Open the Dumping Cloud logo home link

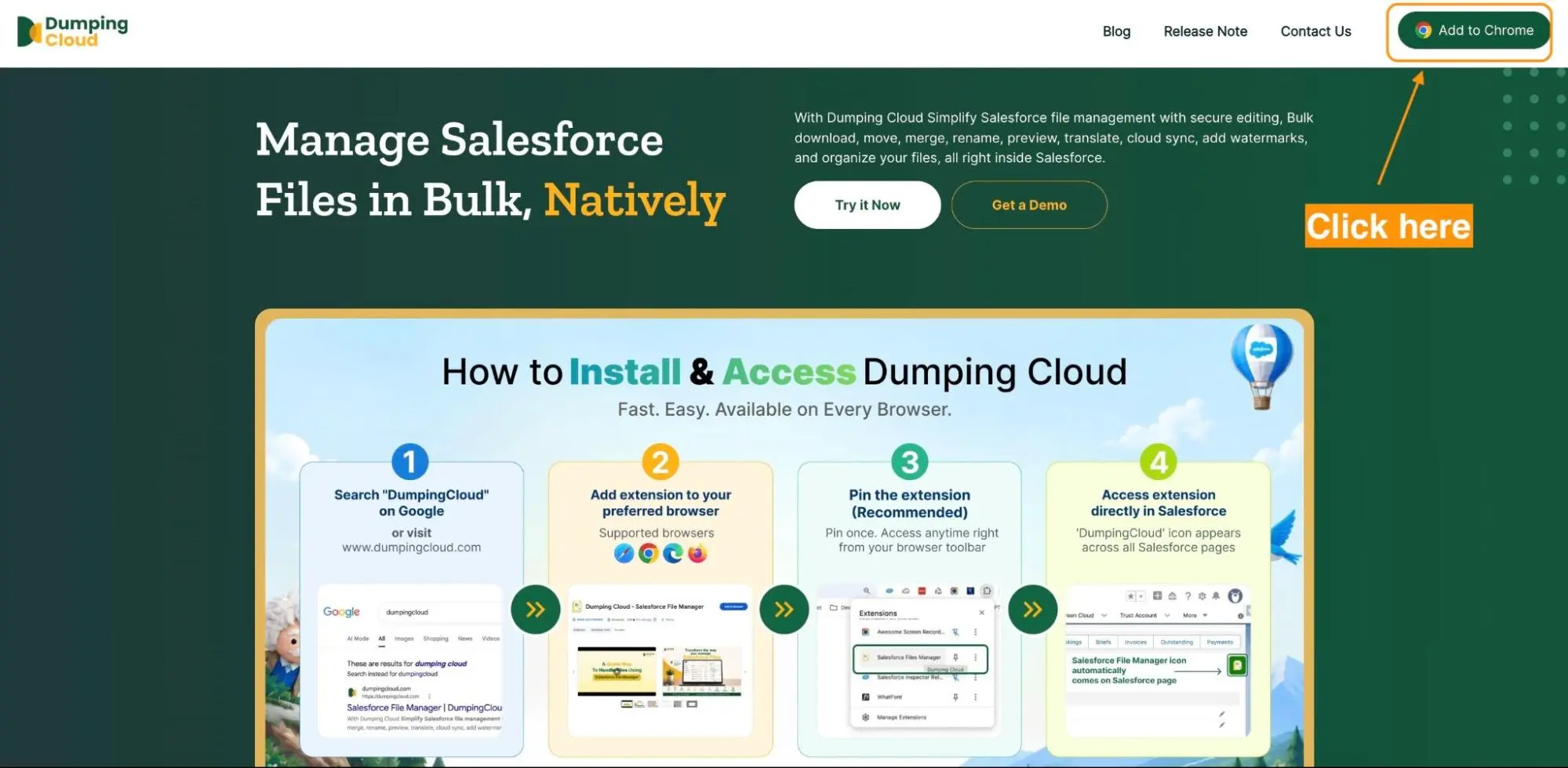click(72, 31)
